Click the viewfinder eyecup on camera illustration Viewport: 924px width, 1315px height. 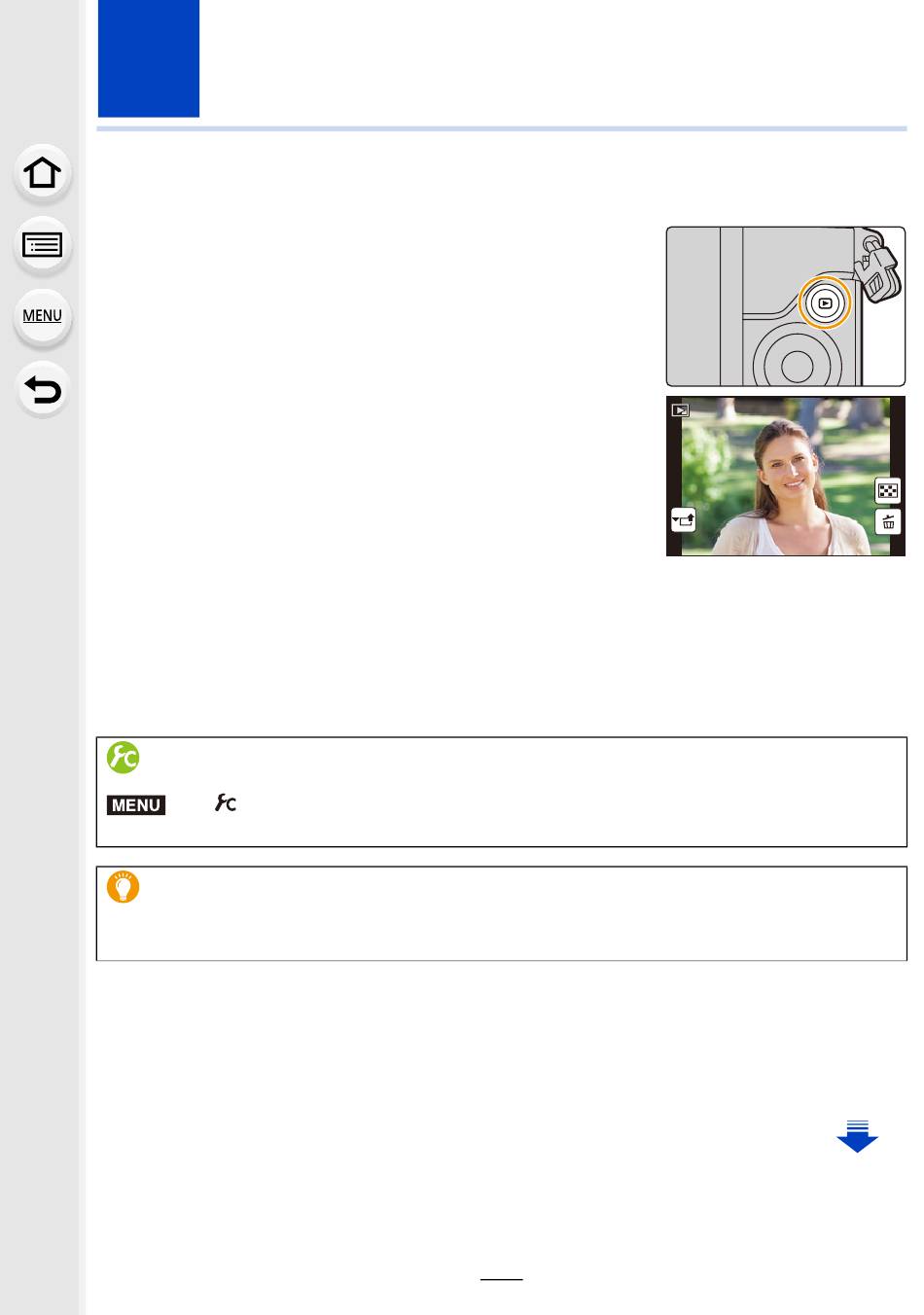pyautogui.click(x=879, y=272)
